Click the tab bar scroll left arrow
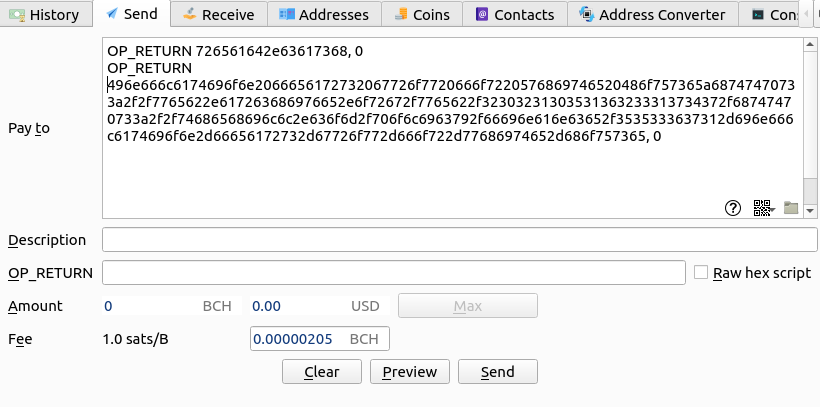The image size is (820, 407). (806, 14)
